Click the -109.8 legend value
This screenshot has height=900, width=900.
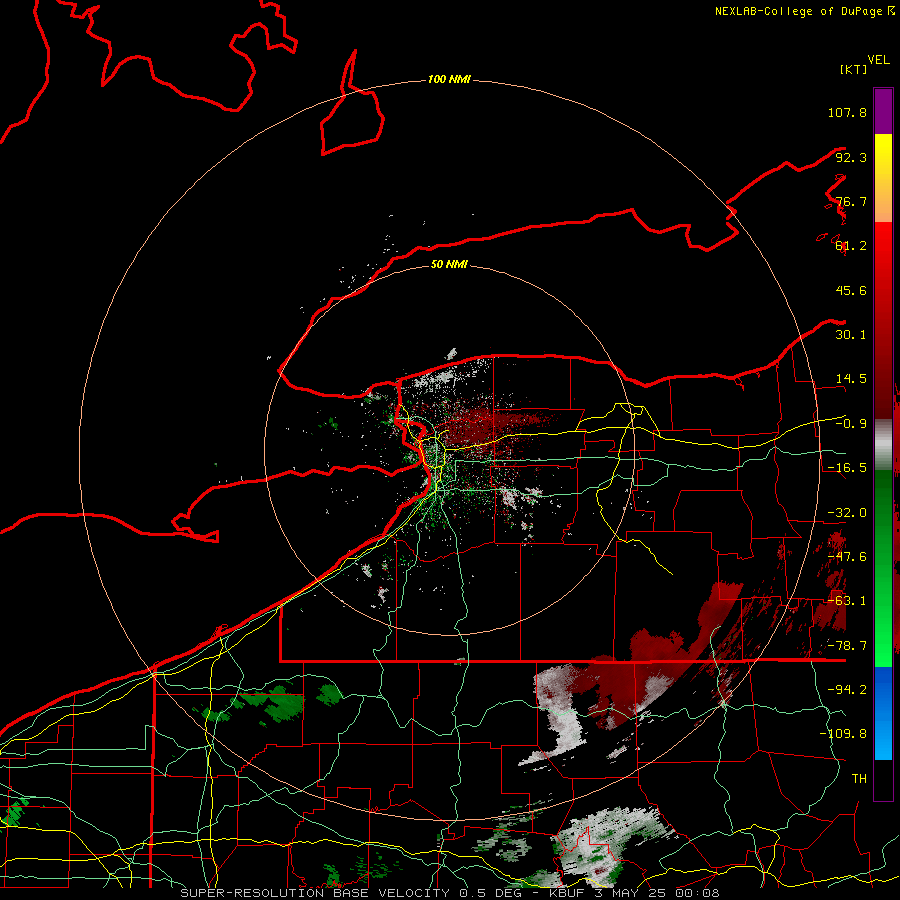tap(843, 734)
